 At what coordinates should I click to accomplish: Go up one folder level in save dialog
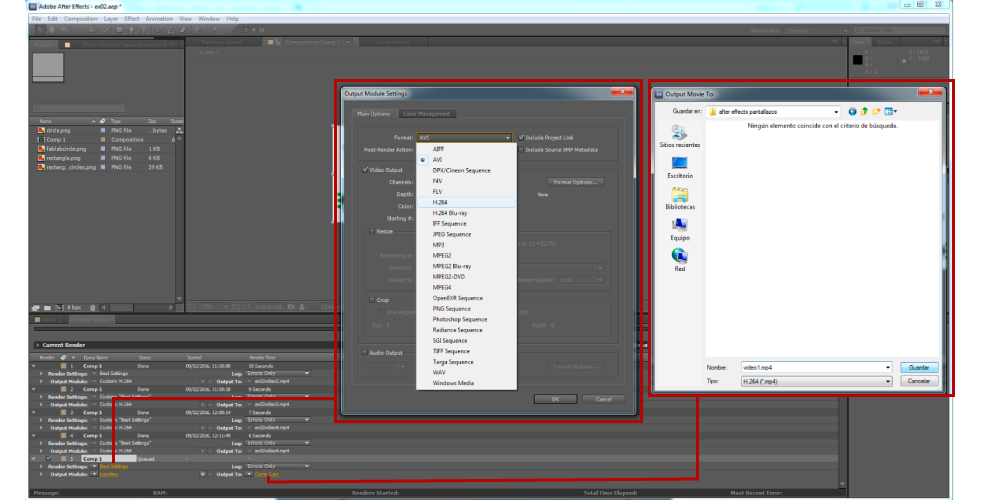[x=864, y=112]
